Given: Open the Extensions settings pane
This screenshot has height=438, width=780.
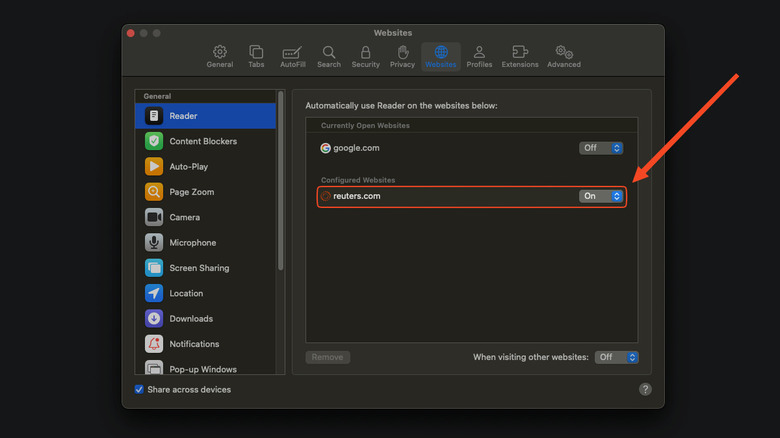Looking at the screenshot, I should 520,56.
